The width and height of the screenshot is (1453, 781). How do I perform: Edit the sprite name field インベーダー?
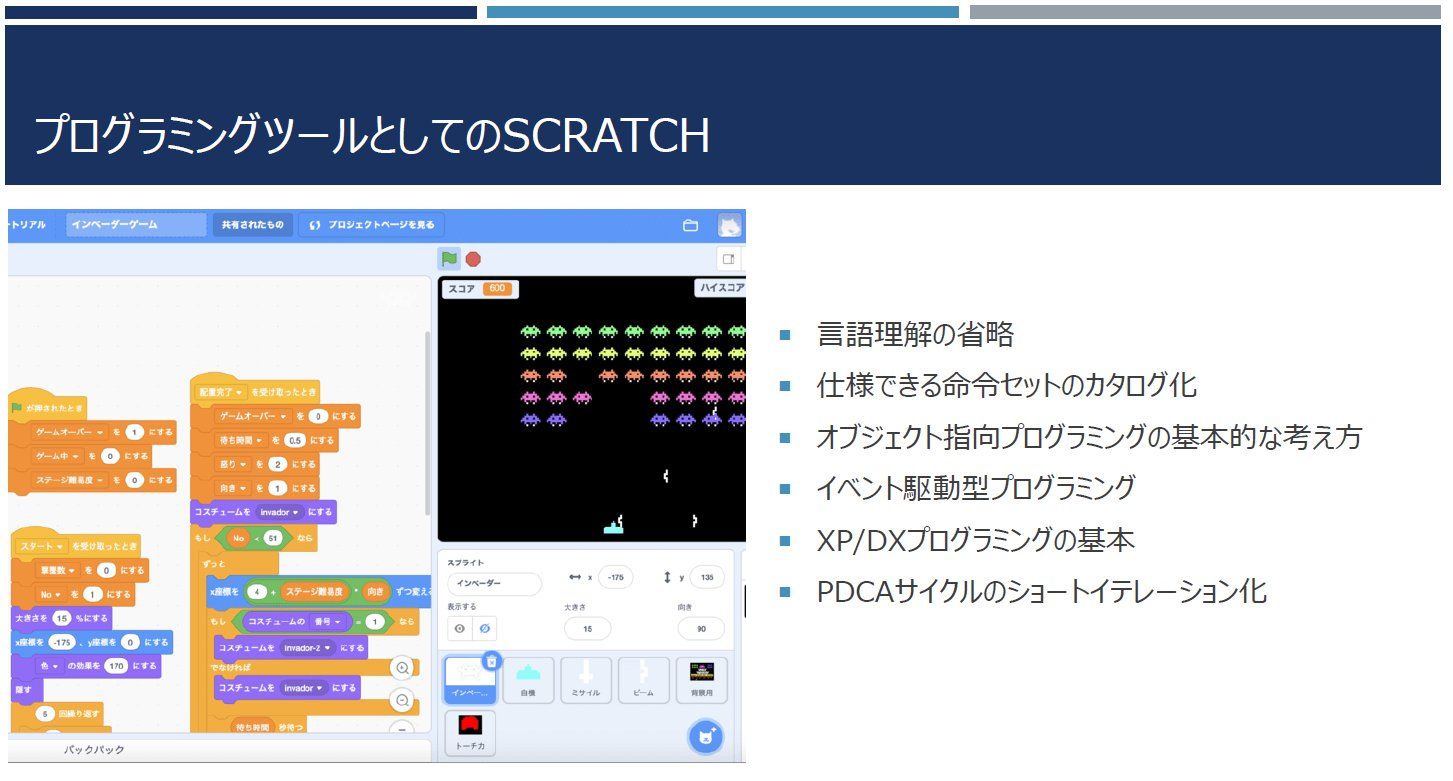pyautogui.click(x=494, y=584)
